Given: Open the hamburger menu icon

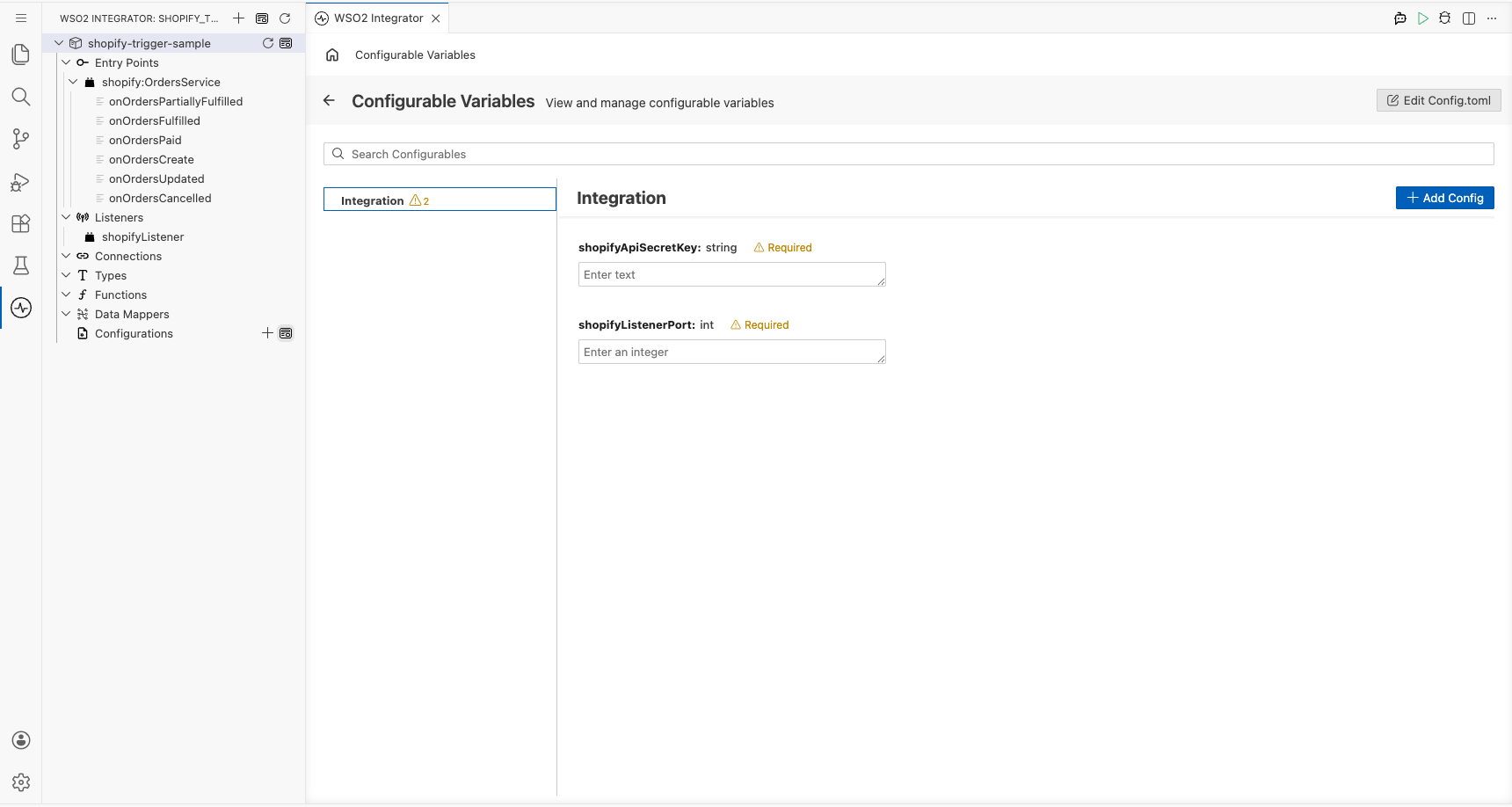Looking at the screenshot, I should coord(21,18).
